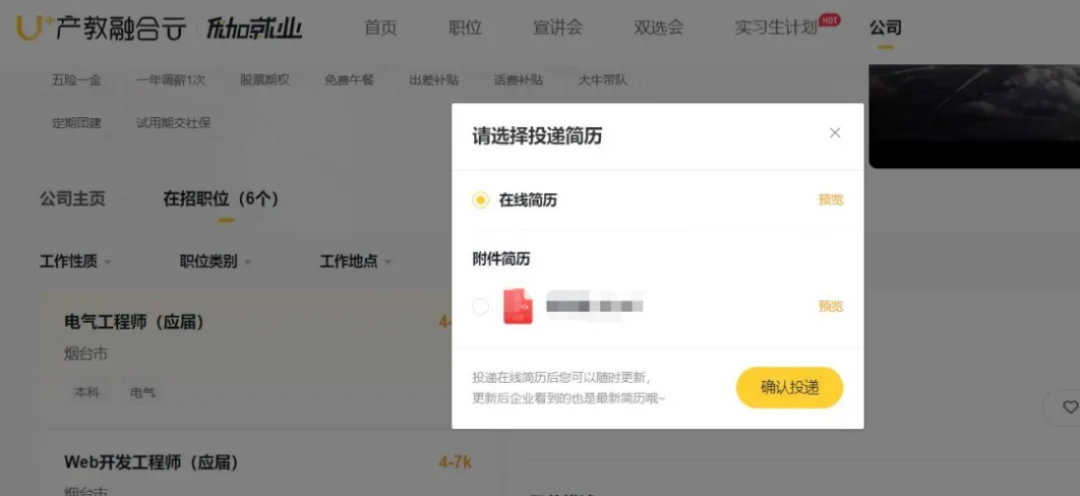Open the 实习生计划 menu item
This screenshot has width=1080, height=496.
pyautogui.click(x=776, y=27)
